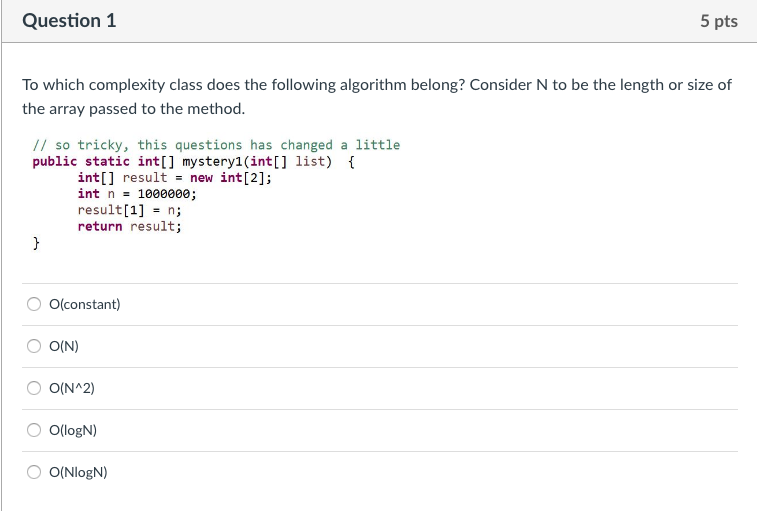Click the 'return result;' code line
757x511 pixels.
[129, 227]
